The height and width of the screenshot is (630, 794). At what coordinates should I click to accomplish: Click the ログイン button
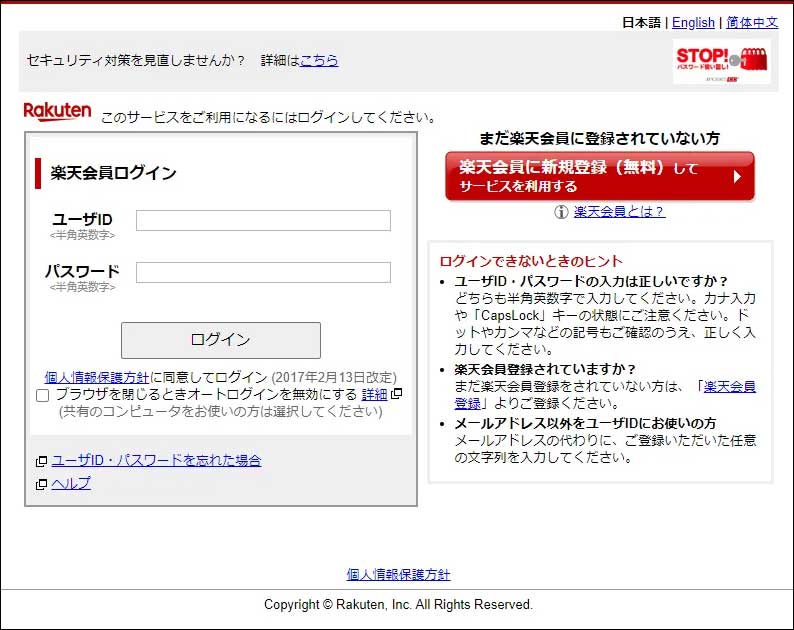click(221, 340)
